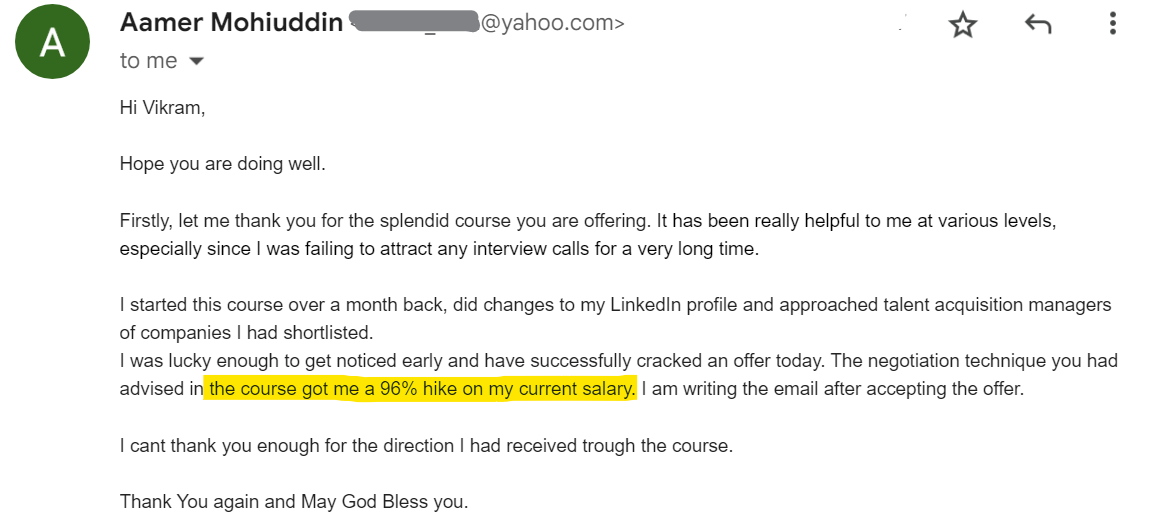
Task: Click the "Hope you are doing well." line
Action: (x=222, y=164)
